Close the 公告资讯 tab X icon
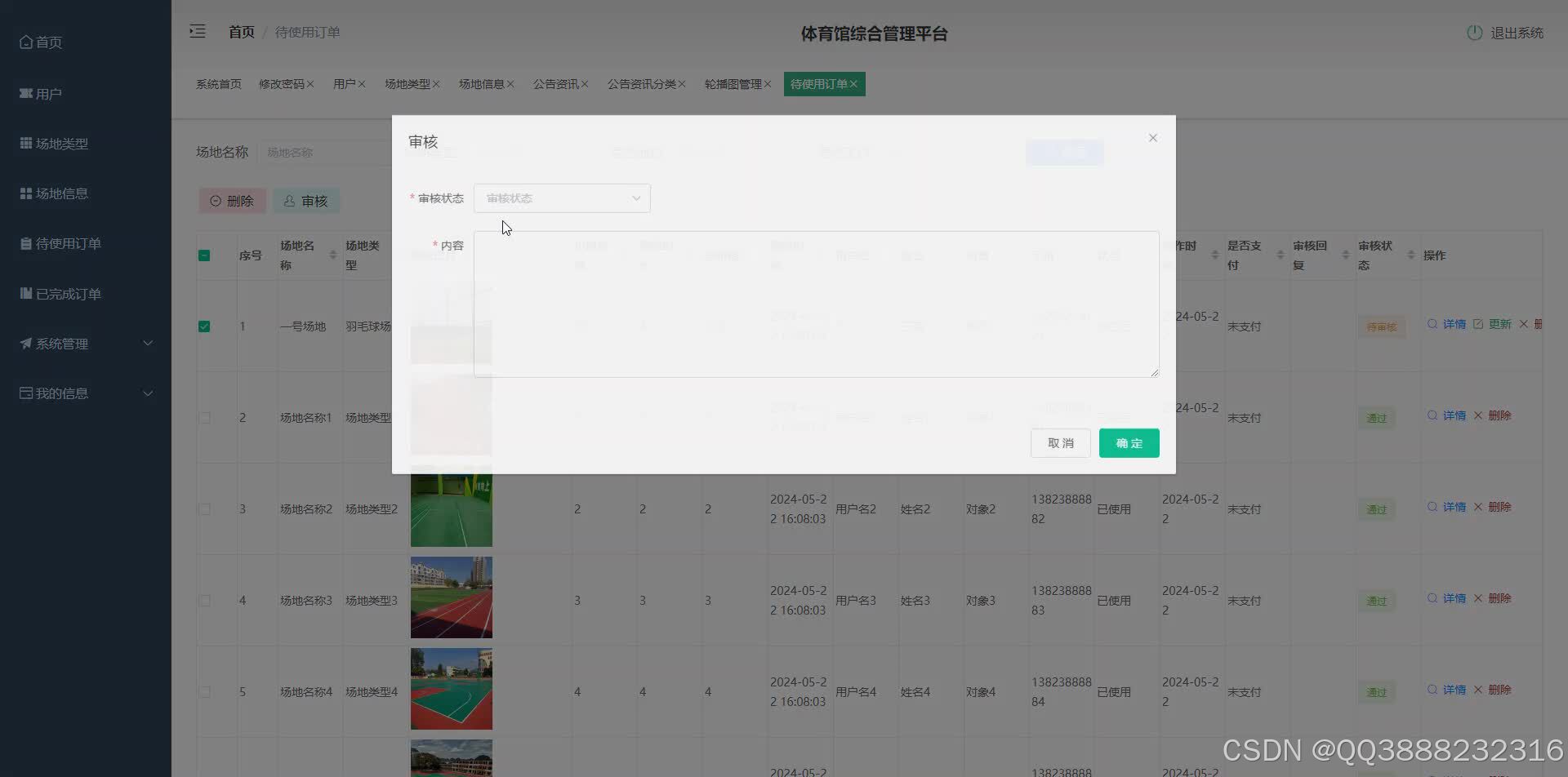 click(585, 84)
